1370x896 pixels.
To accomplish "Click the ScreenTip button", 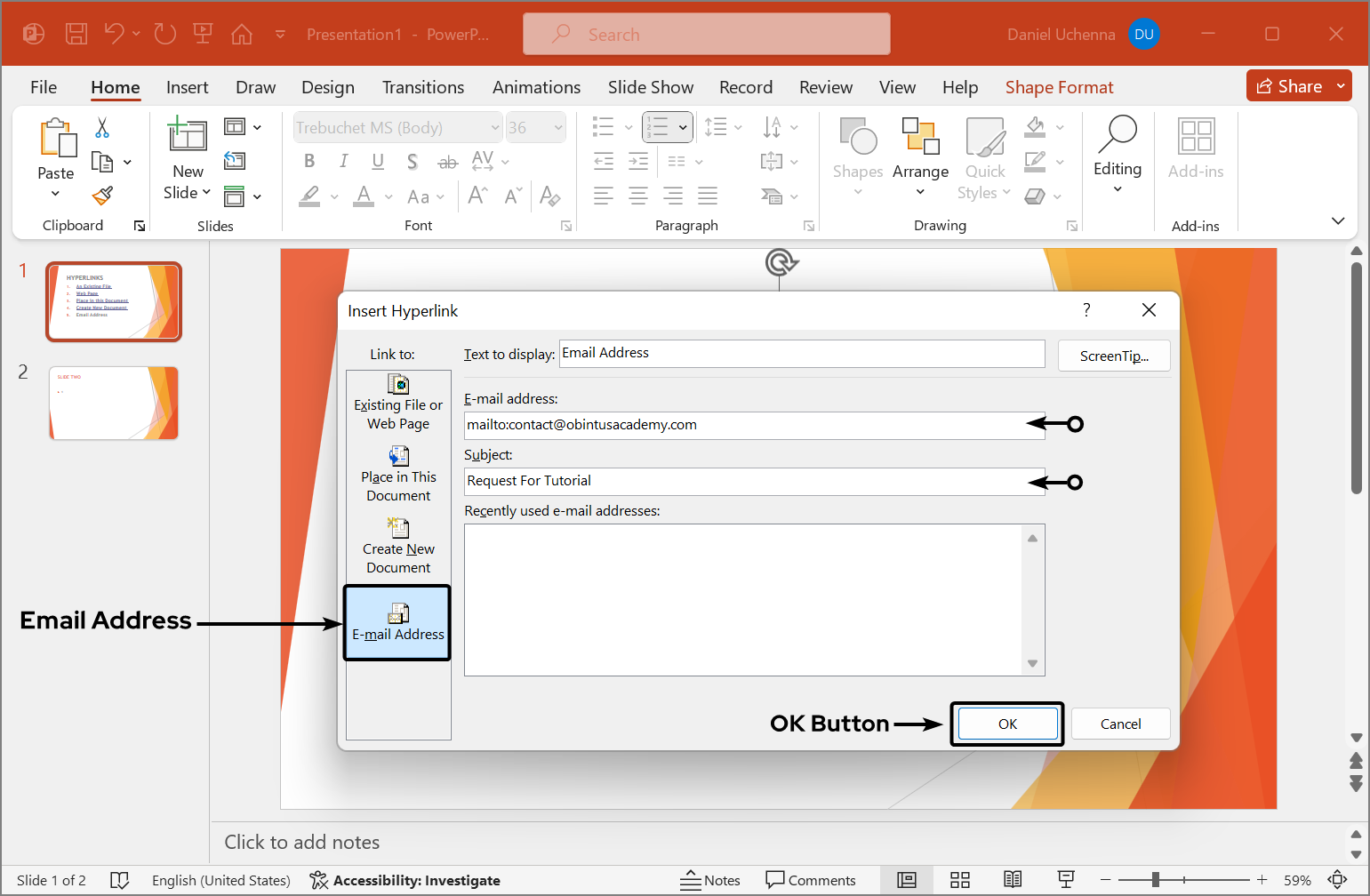I will point(1114,356).
